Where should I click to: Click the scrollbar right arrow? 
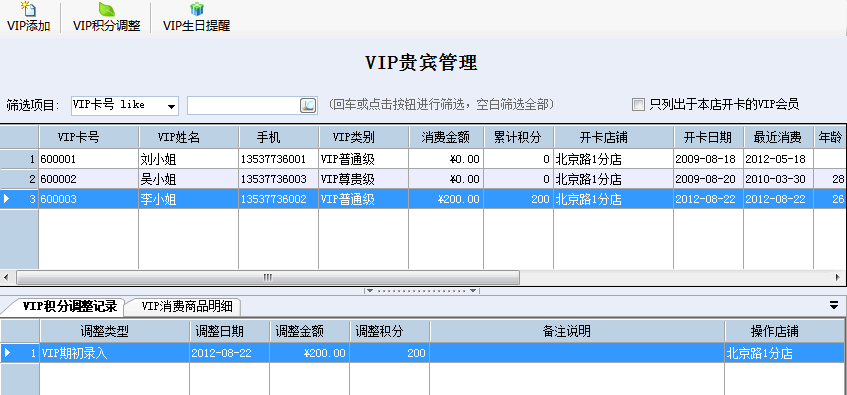pyautogui.click(x=838, y=277)
